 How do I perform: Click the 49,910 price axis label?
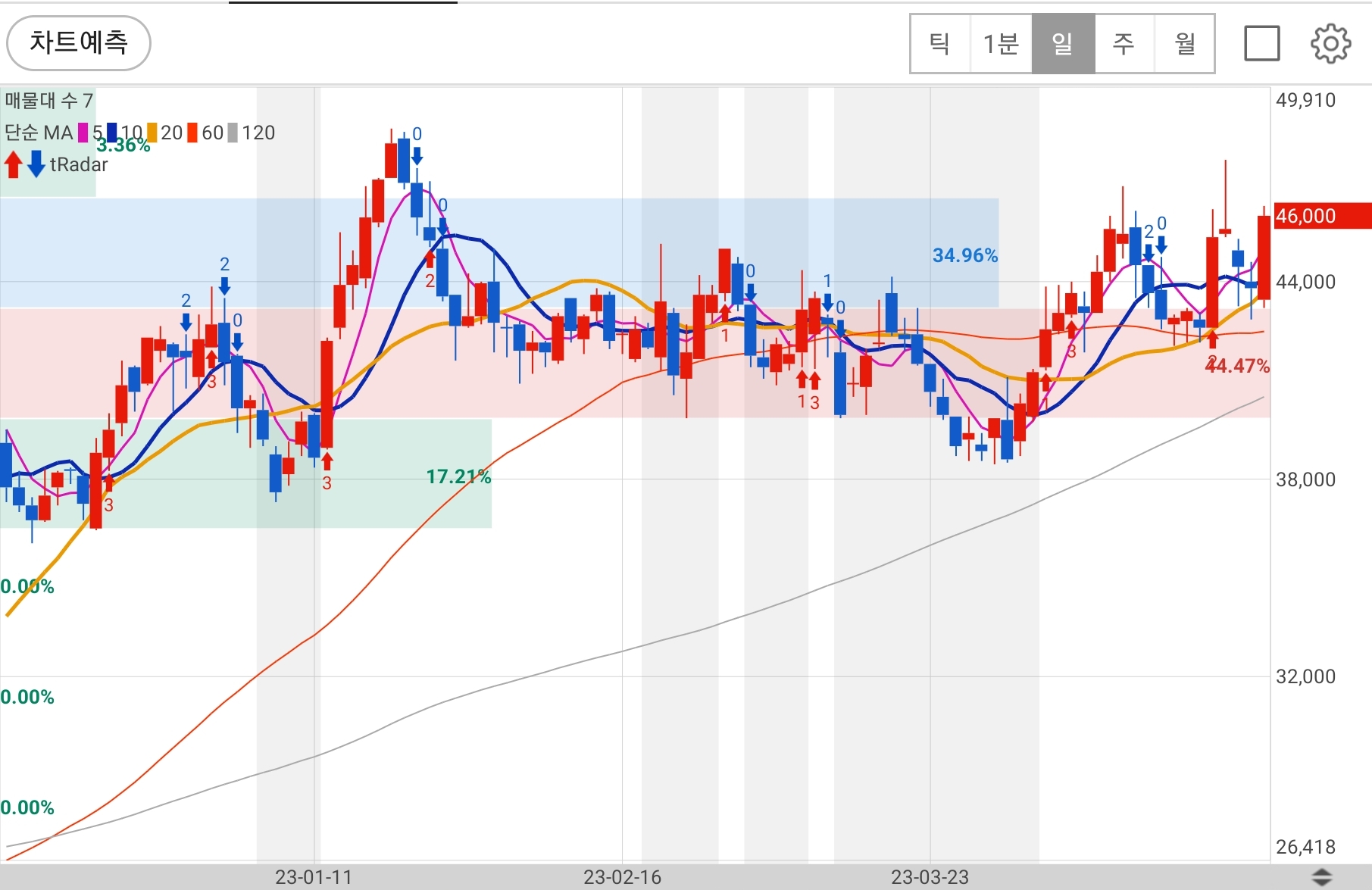click(1306, 100)
